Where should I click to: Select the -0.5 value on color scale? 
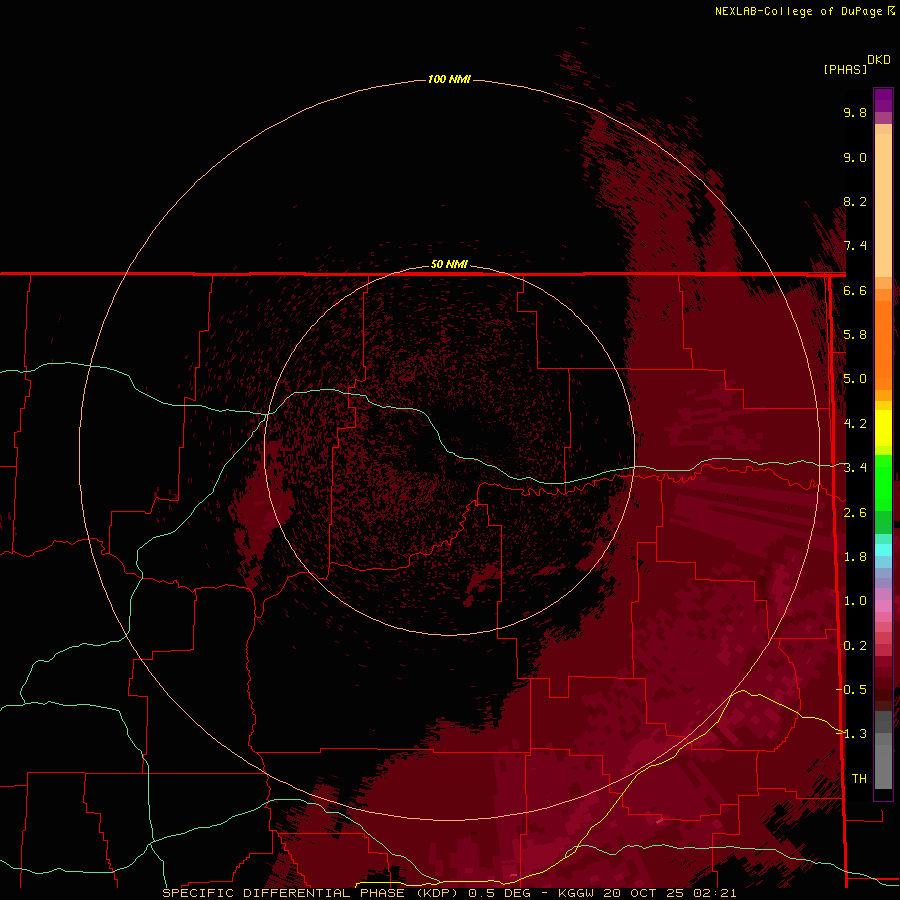coord(851,689)
